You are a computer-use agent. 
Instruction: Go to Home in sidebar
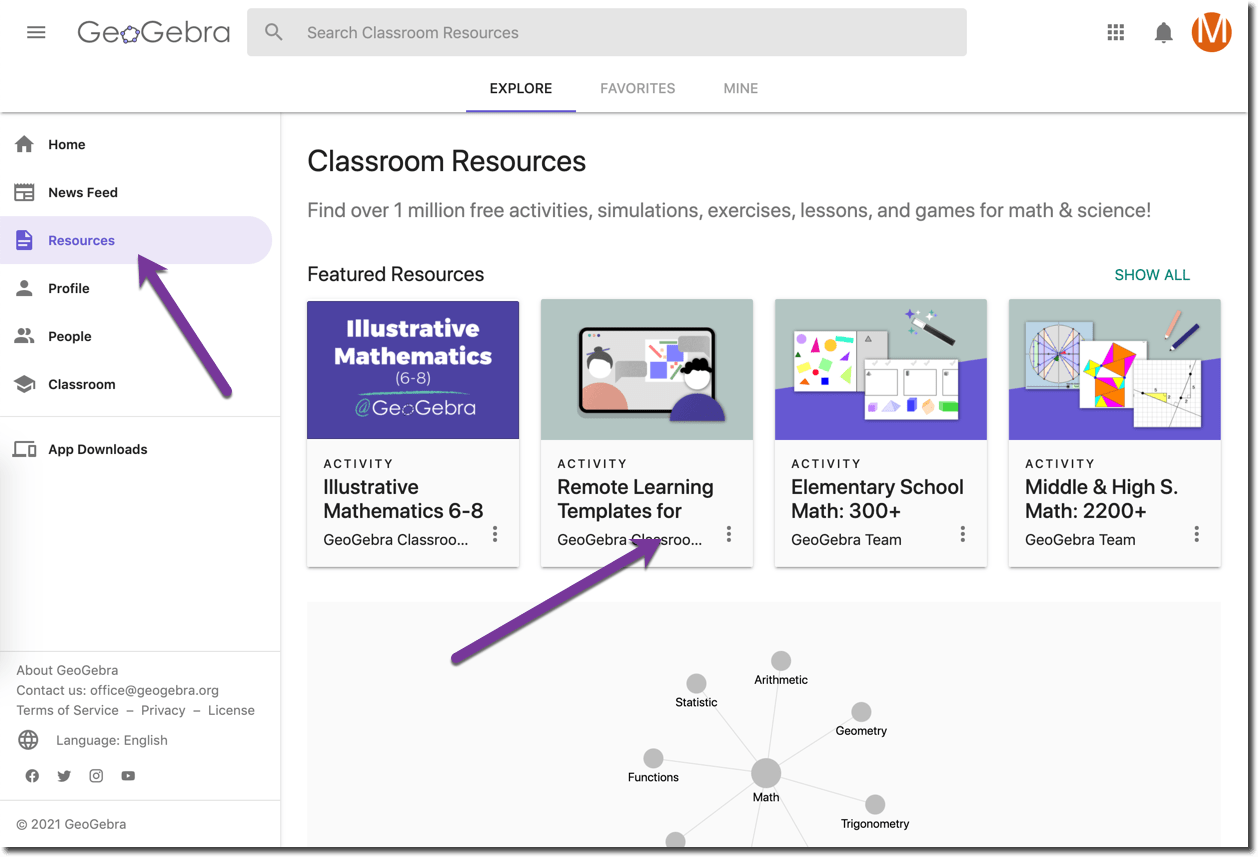pyautogui.click(x=136, y=144)
